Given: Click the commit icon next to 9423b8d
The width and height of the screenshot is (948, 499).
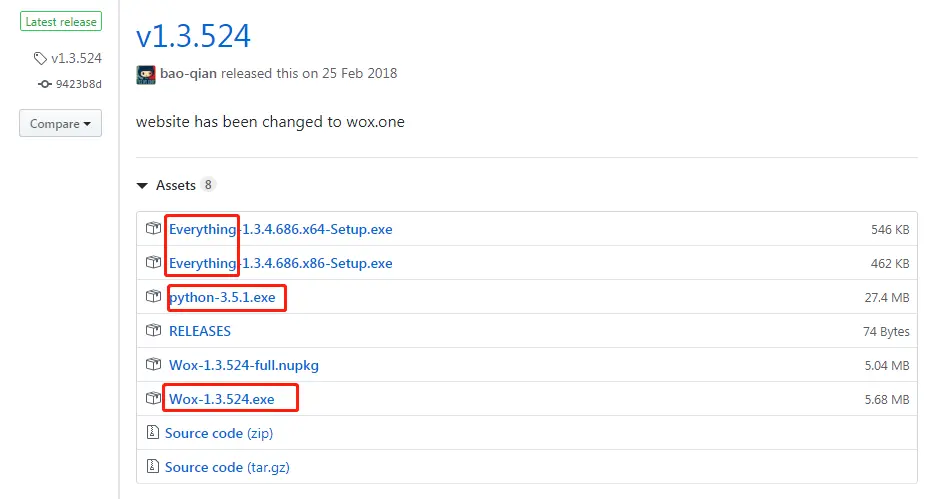Looking at the screenshot, I should pyautogui.click(x=45, y=84).
